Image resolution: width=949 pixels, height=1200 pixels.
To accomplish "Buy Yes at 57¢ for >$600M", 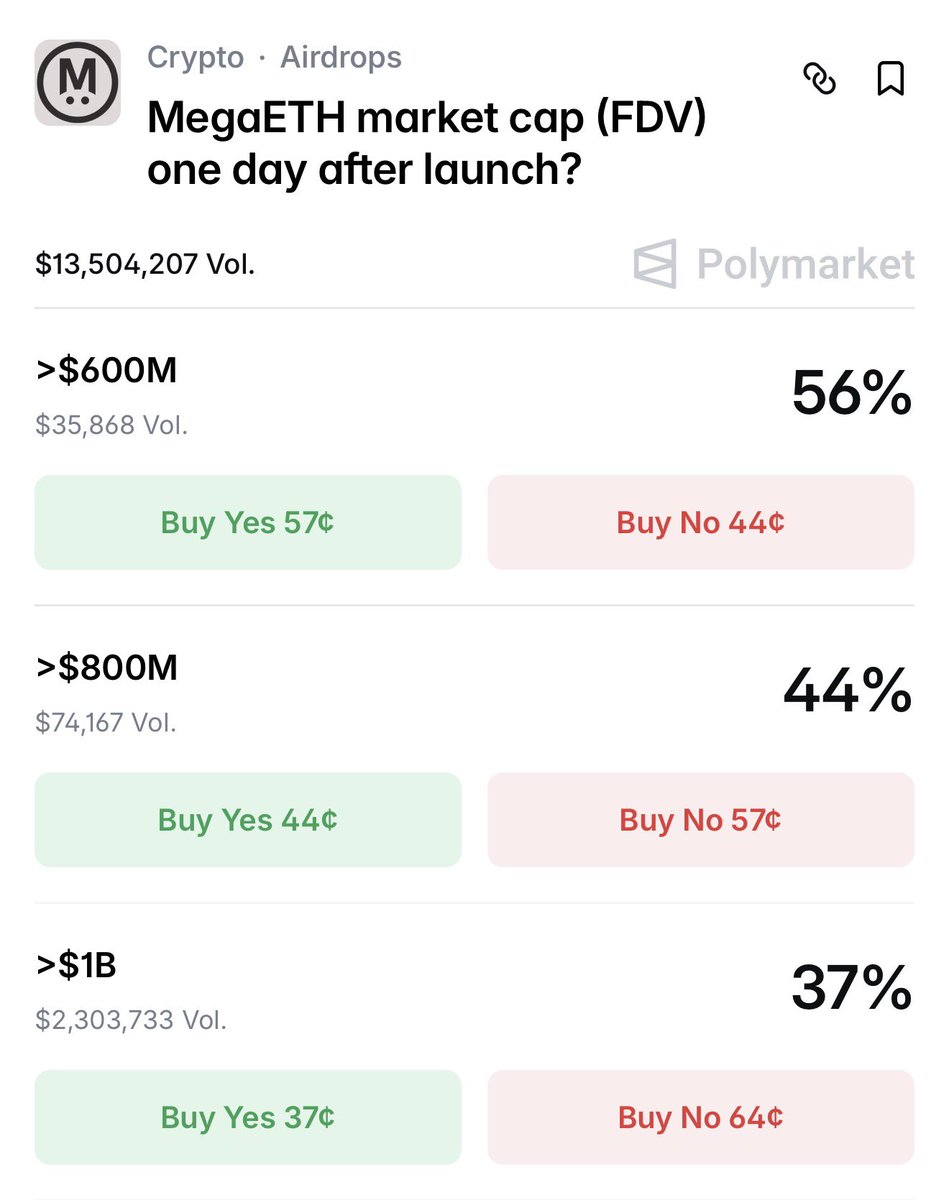I will click(248, 522).
